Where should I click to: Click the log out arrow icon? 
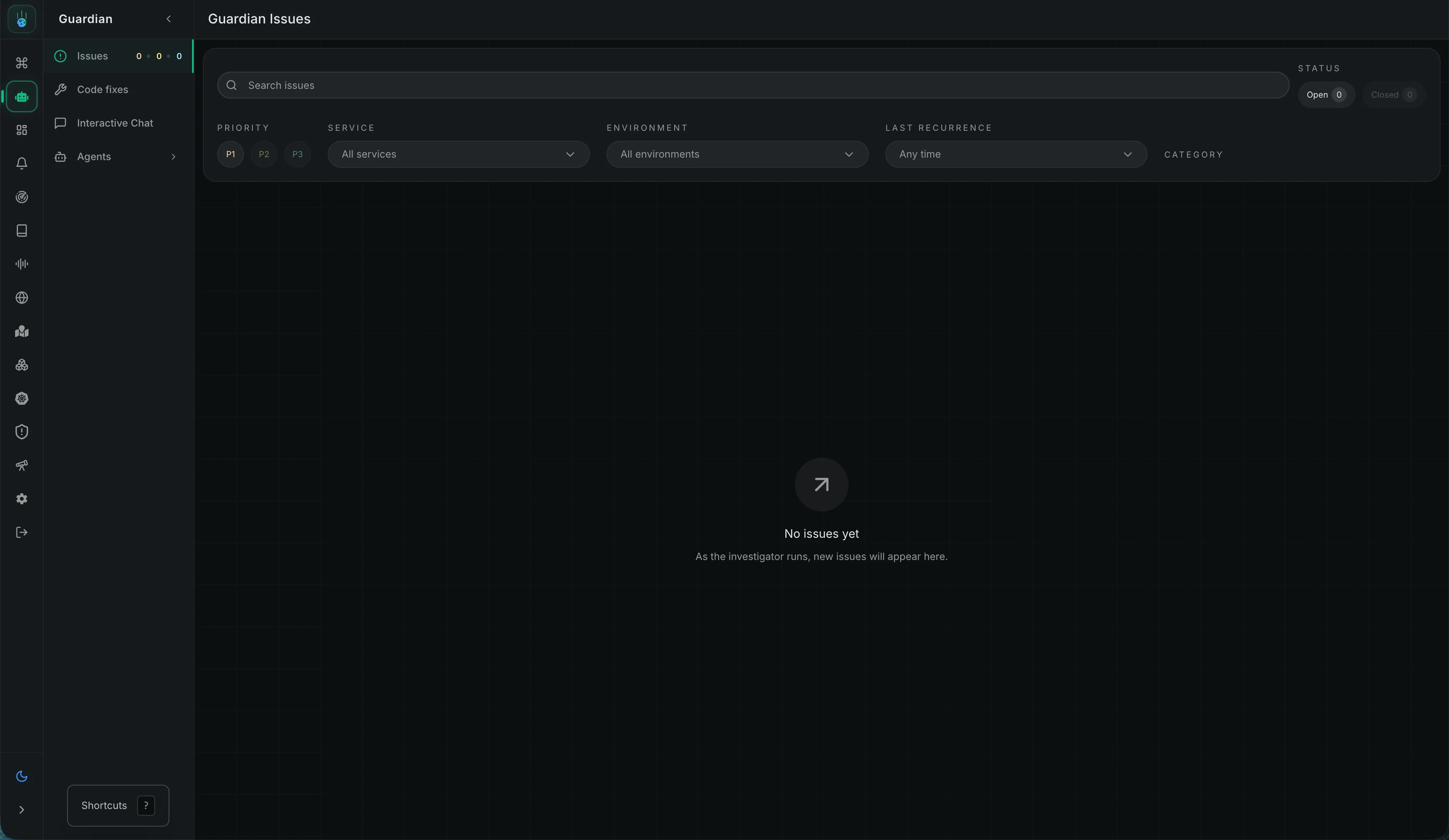pyautogui.click(x=22, y=532)
